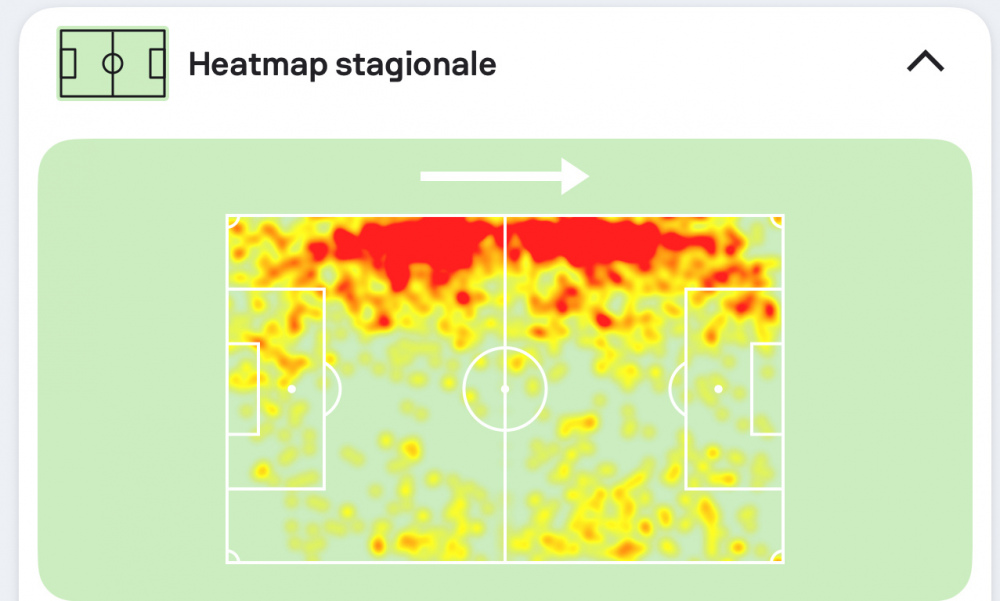Click the bottom-right corner arc of the pitch
1000x601 pixels.
[x=777, y=556]
